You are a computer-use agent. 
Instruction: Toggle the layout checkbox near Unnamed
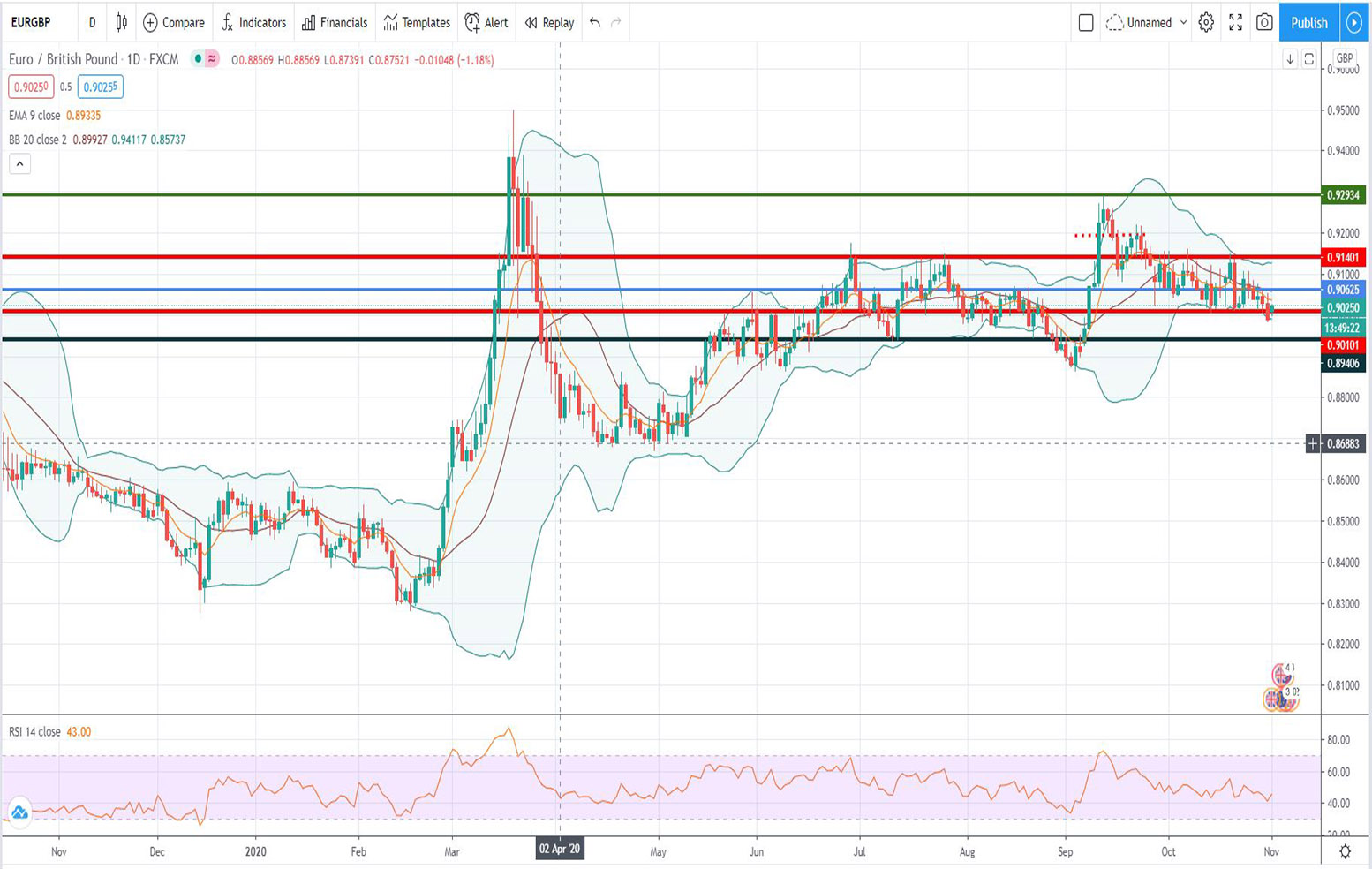1084,23
